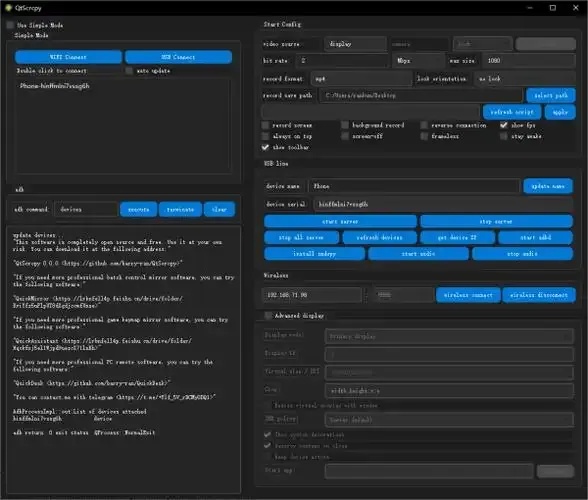Click the QtScrcpy app icon in title bar
The height and width of the screenshot is (500, 588).
click(9, 8)
